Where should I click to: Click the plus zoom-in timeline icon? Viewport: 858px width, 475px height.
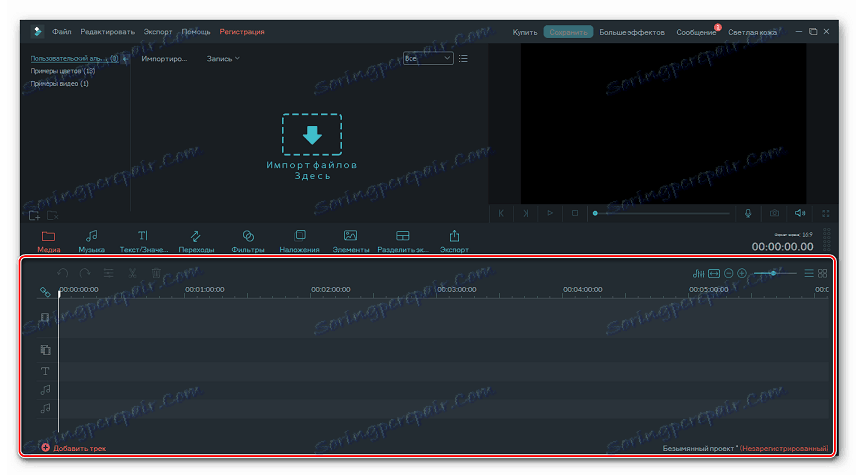click(742, 273)
